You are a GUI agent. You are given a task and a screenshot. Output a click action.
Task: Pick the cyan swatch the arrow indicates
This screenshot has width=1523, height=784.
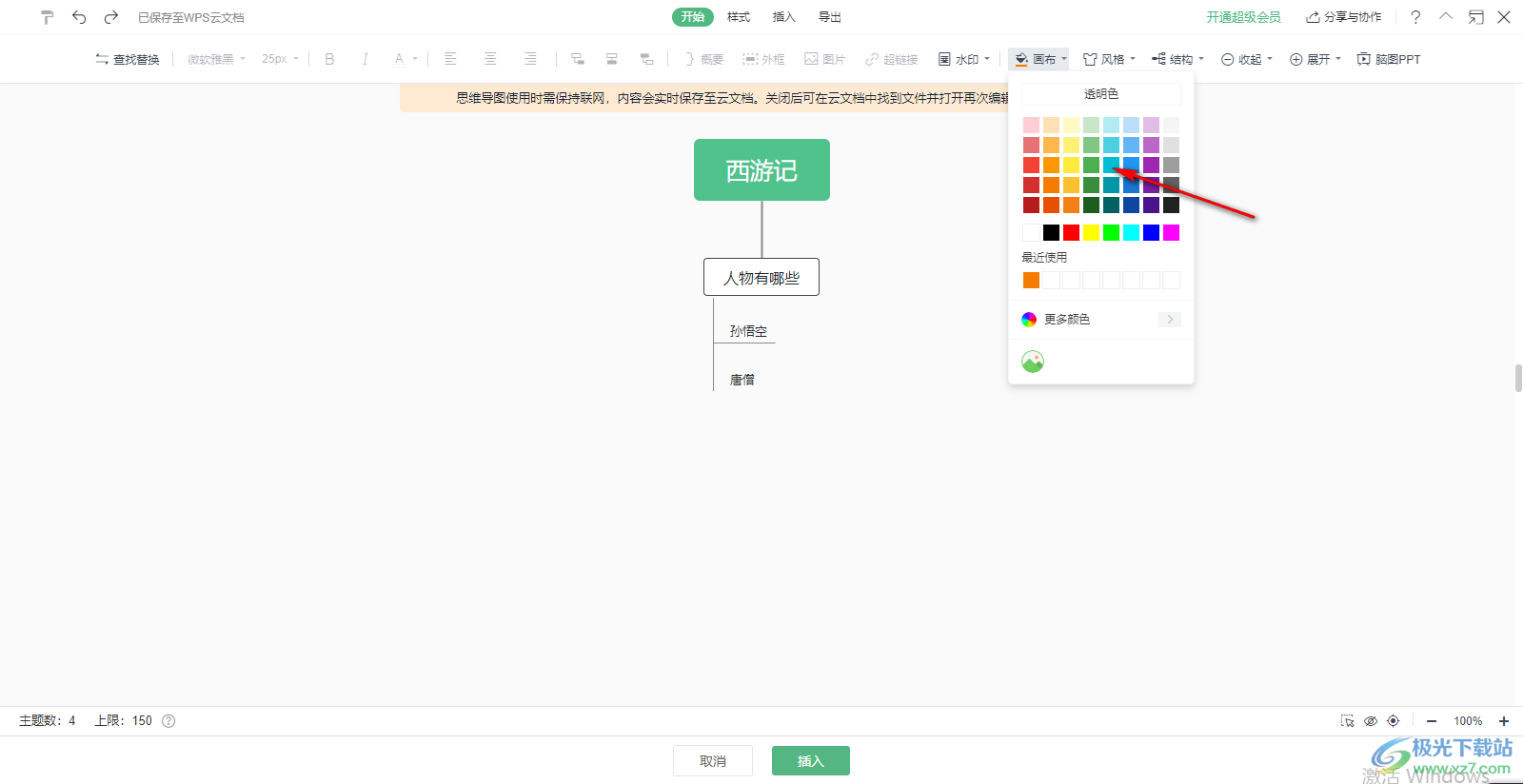pyautogui.click(x=1111, y=165)
